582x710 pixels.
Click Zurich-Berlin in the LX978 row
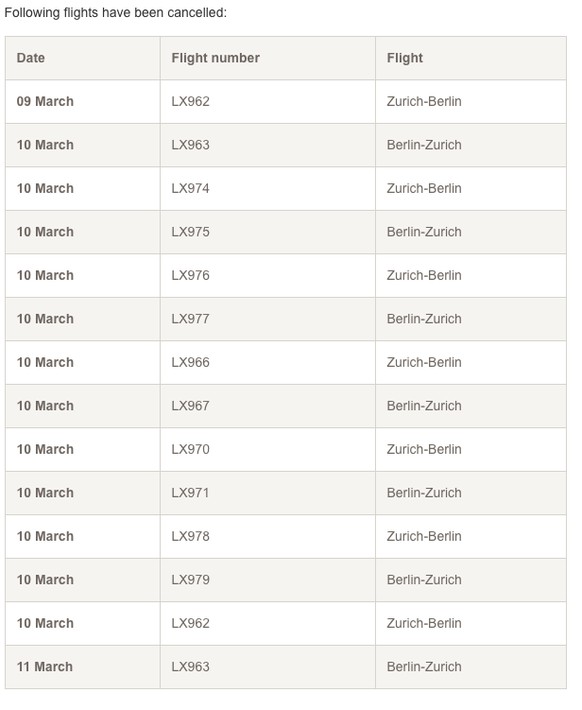click(x=424, y=536)
